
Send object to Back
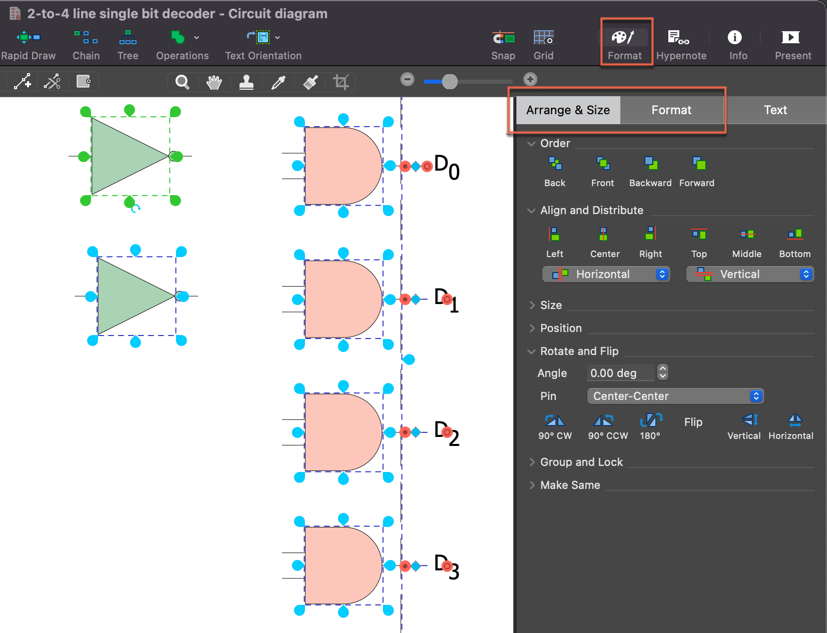click(x=555, y=172)
